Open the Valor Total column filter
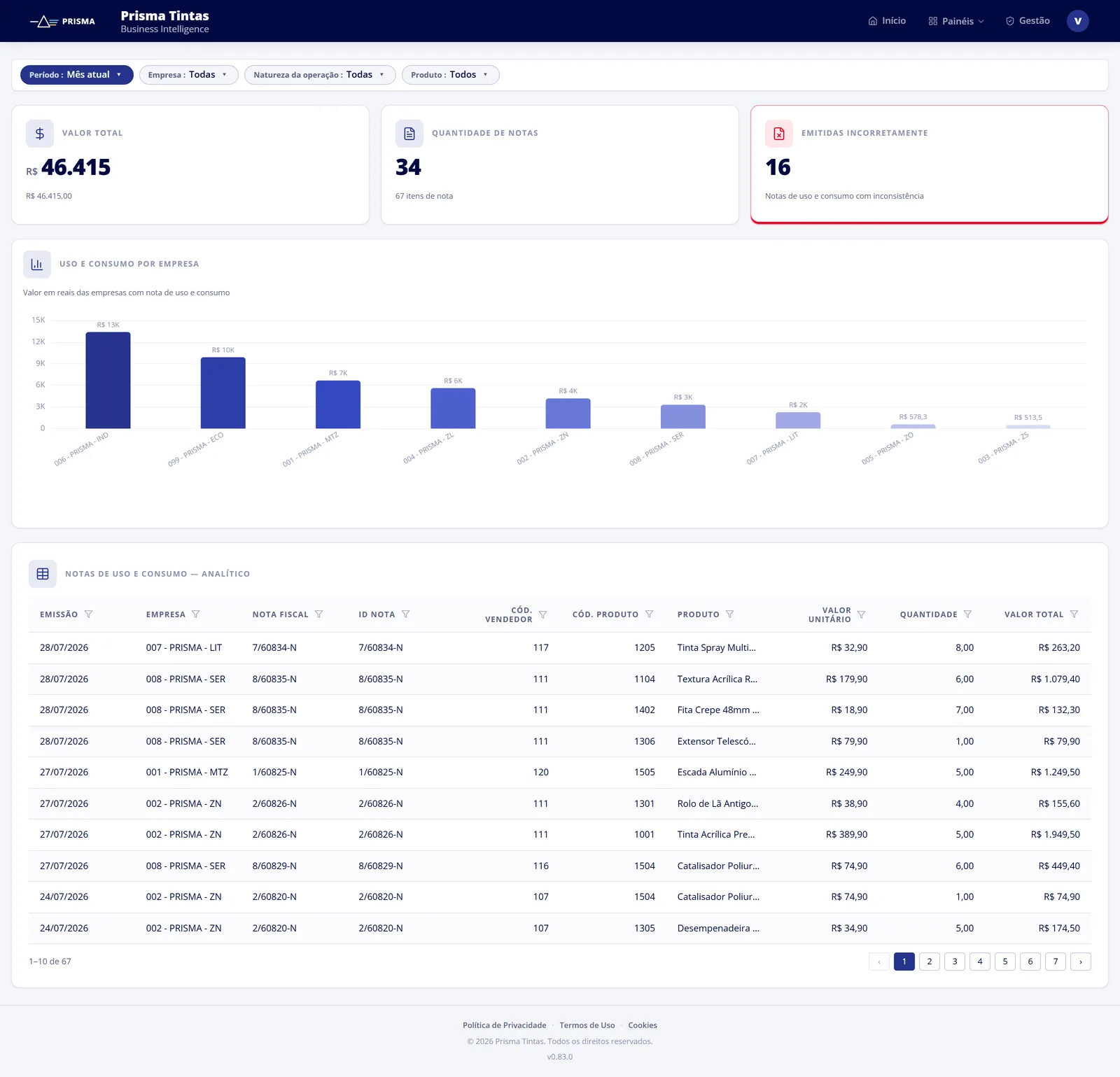This screenshot has height=1077, width=1120. tap(1074, 614)
